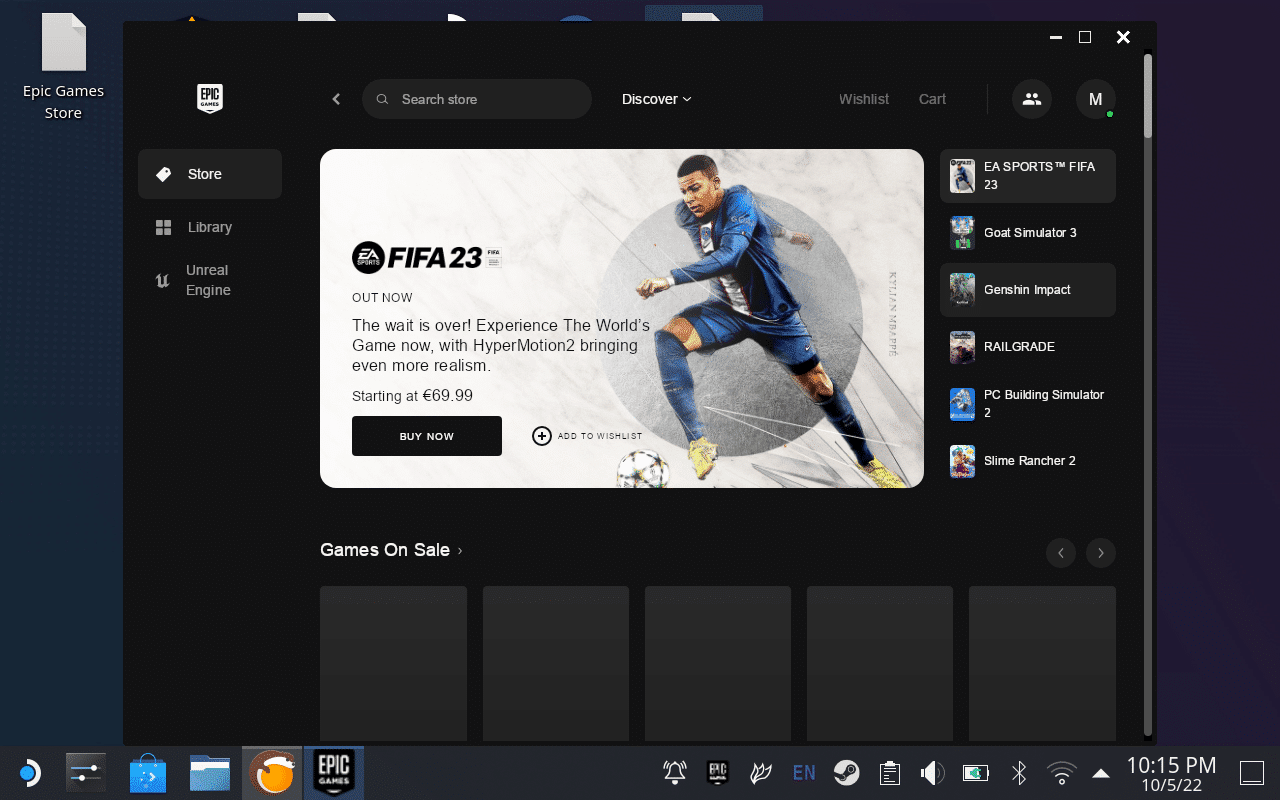This screenshot has height=800, width=1280.
Task: Open the M profile avatar
Action: tap(1095, 99)
